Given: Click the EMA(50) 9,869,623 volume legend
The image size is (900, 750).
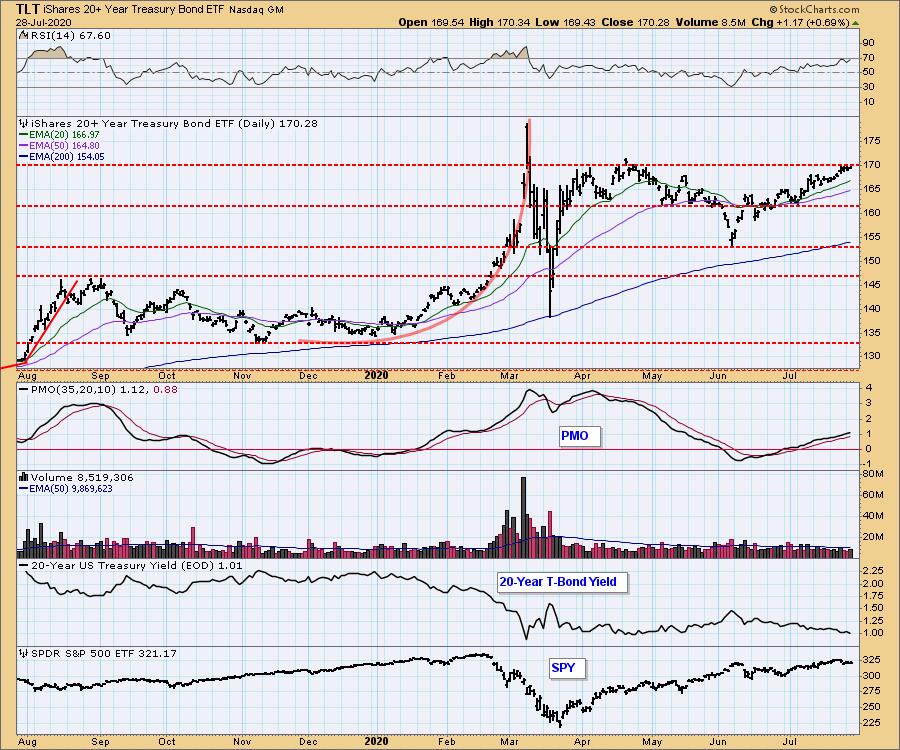Looking at the screenshot, I should pyautogui.click(x=71, y=489).
